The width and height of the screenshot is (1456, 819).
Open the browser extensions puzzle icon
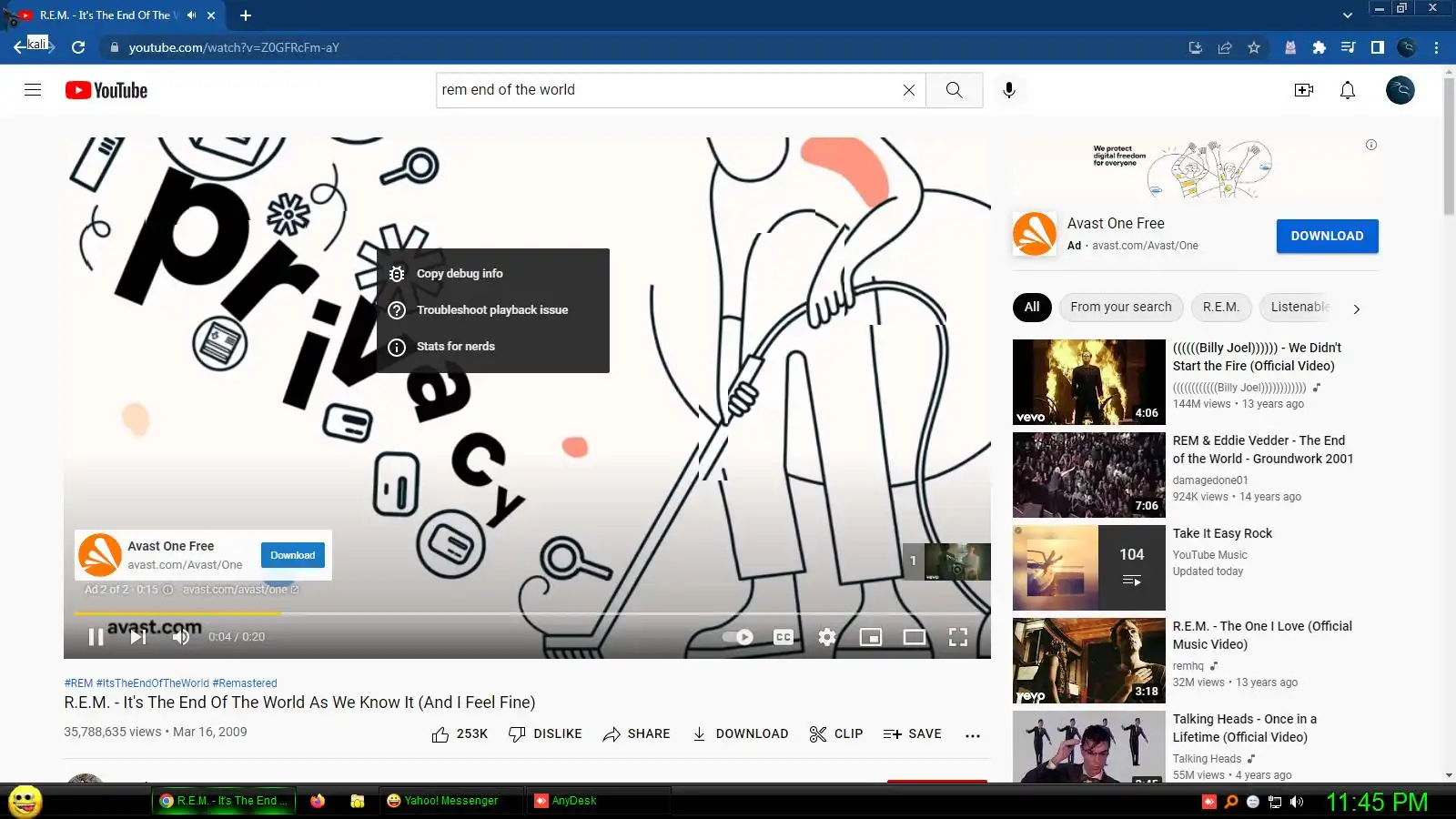1319,47
